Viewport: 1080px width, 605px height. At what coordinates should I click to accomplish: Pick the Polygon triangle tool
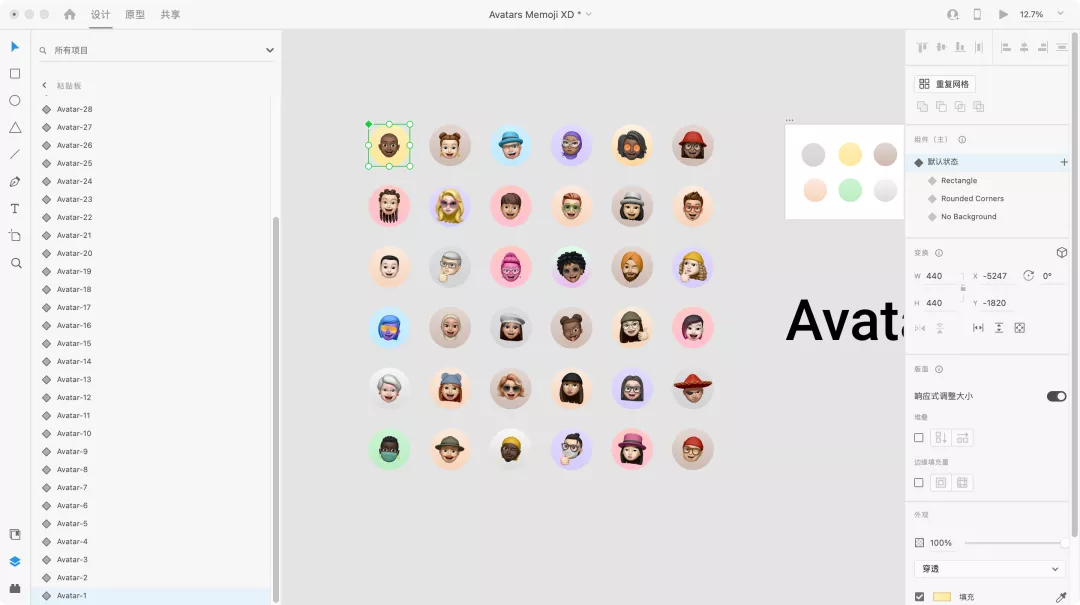pos(15,128)
